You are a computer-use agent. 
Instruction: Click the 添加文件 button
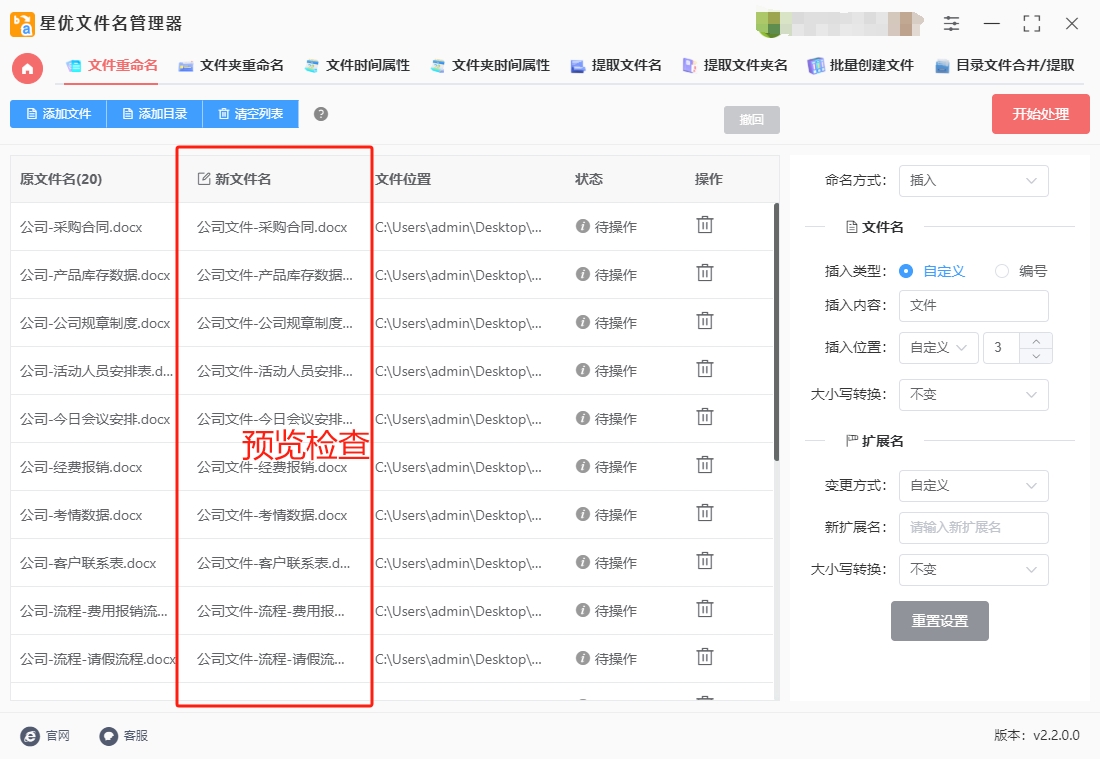pos(58,114)
